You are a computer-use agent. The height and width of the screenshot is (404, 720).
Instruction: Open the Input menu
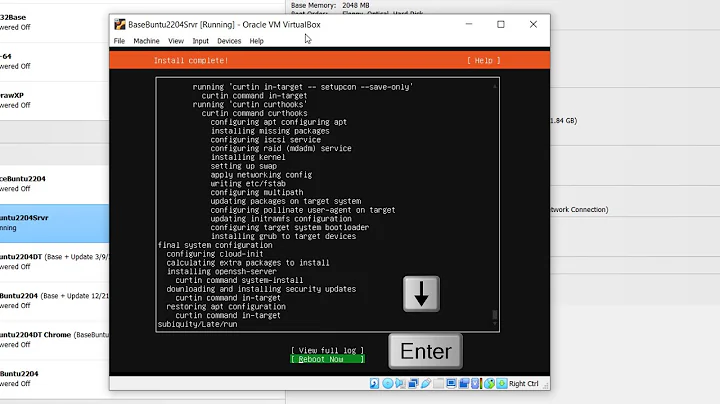click(x=200, y=41)
